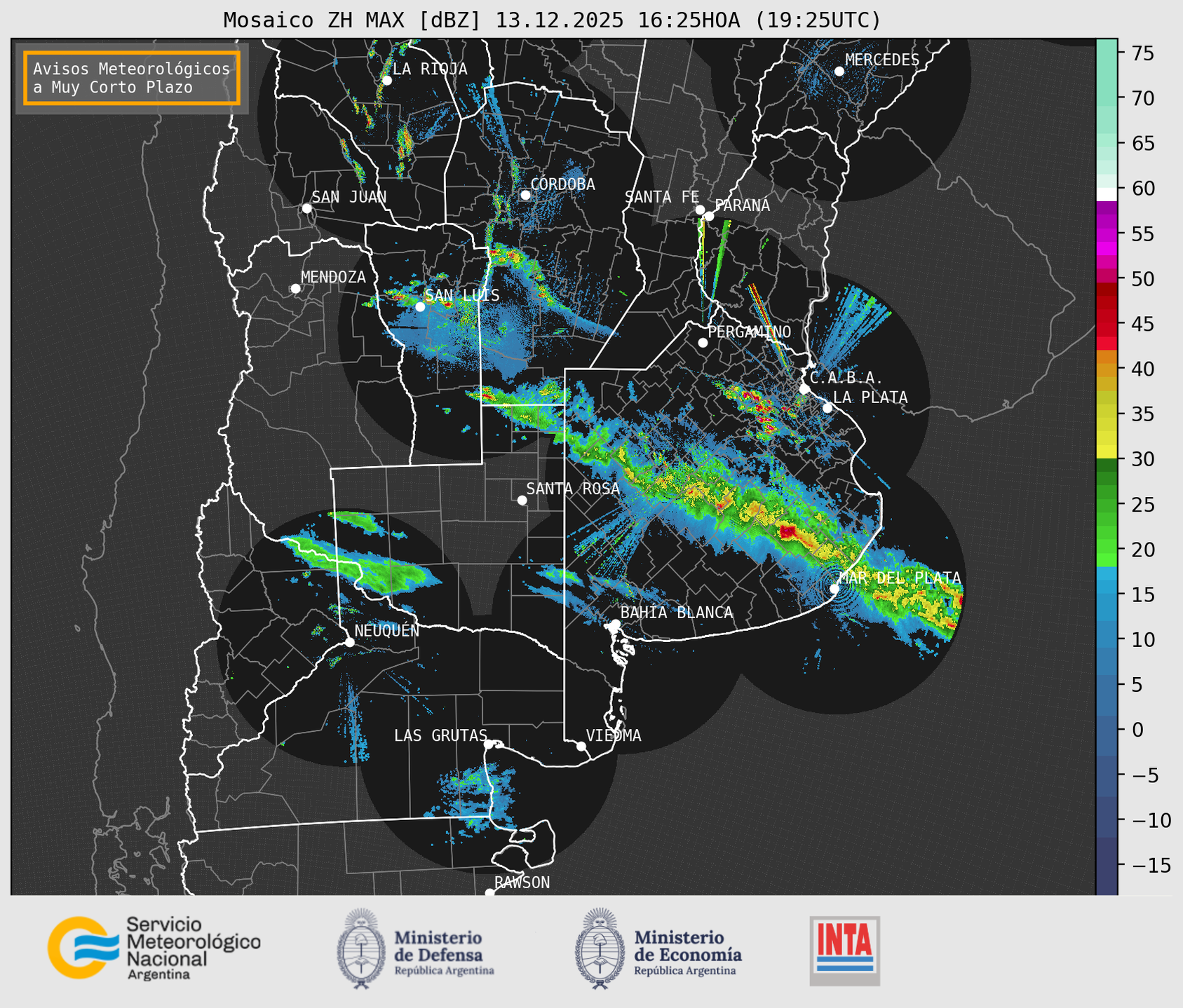Click the Ministerio de Economía emblem
The image size is (1183, 1008).
pyautogui.click(x=600, y=948)
